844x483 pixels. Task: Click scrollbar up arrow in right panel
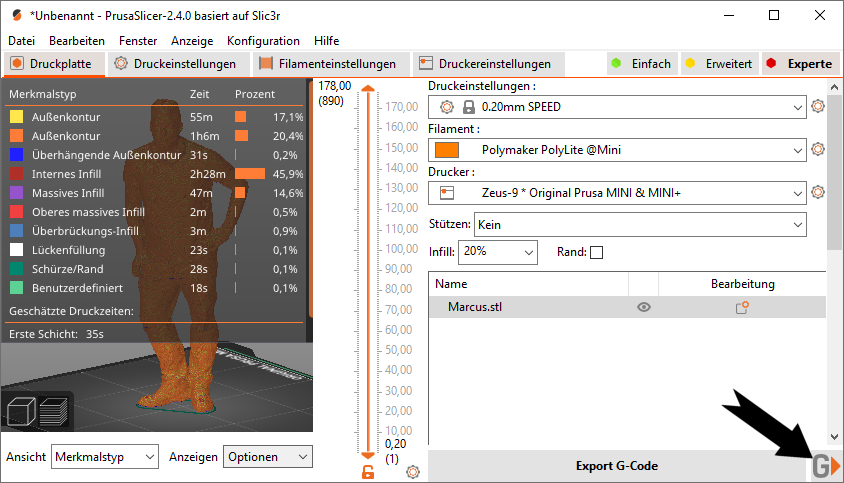tap(834, 87)
